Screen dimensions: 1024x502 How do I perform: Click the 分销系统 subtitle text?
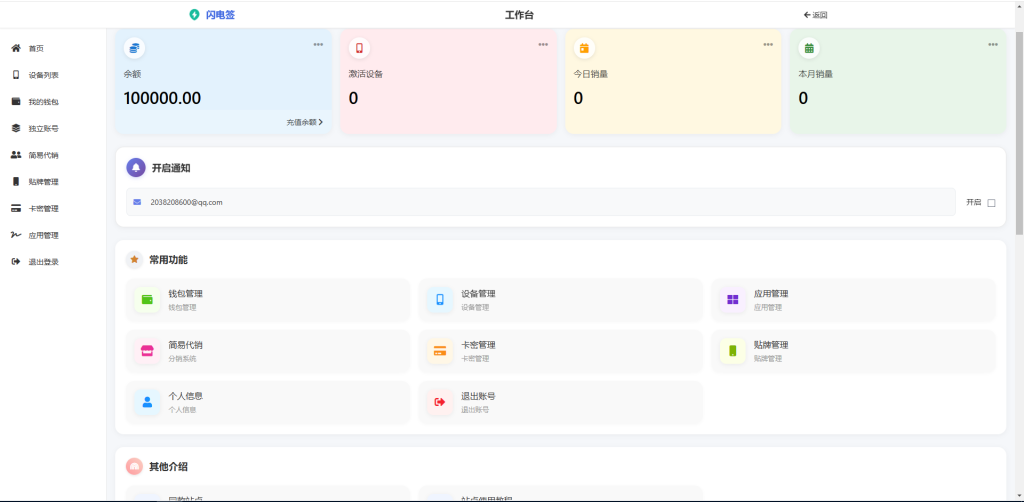182,358
